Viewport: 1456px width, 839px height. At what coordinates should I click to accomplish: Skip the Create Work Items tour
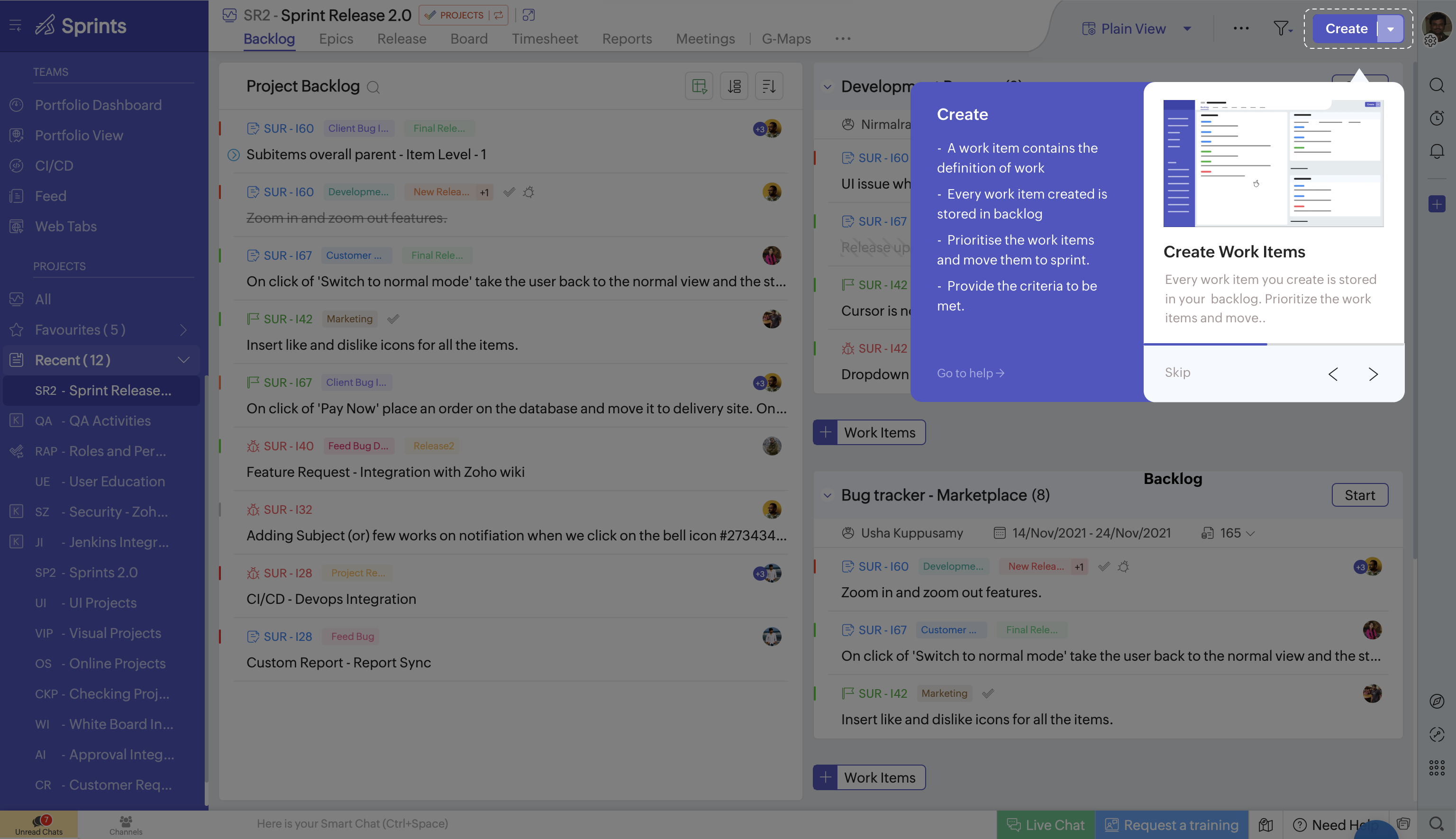1177,372
